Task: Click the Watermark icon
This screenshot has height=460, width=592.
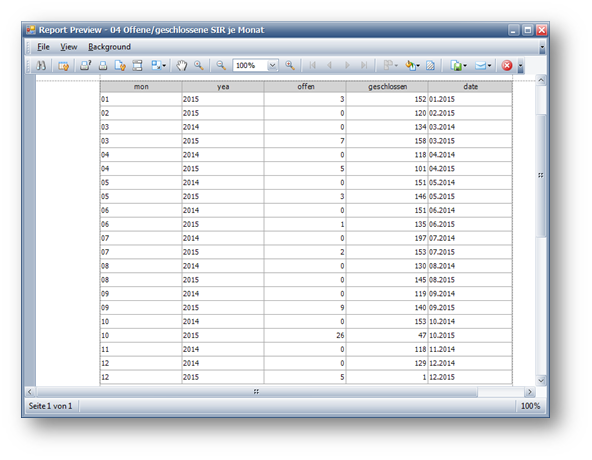Action: coord(430,66)
